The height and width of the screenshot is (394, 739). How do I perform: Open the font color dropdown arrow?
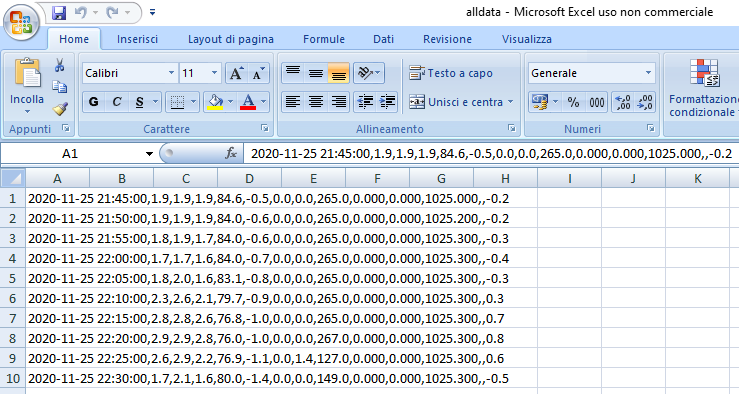pyautogui.click(x=263, y=102)
